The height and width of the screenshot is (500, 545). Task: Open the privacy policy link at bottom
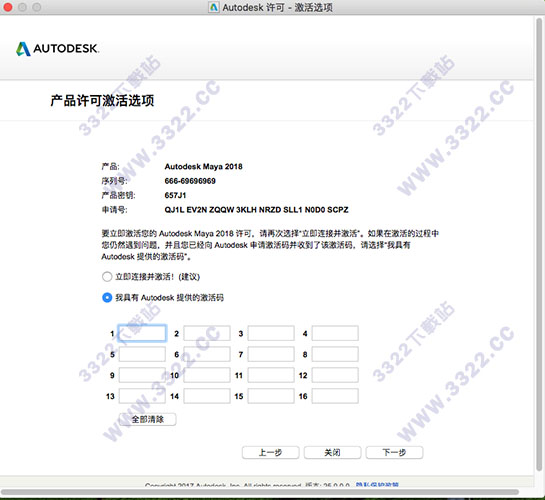(x=377, y=484)
